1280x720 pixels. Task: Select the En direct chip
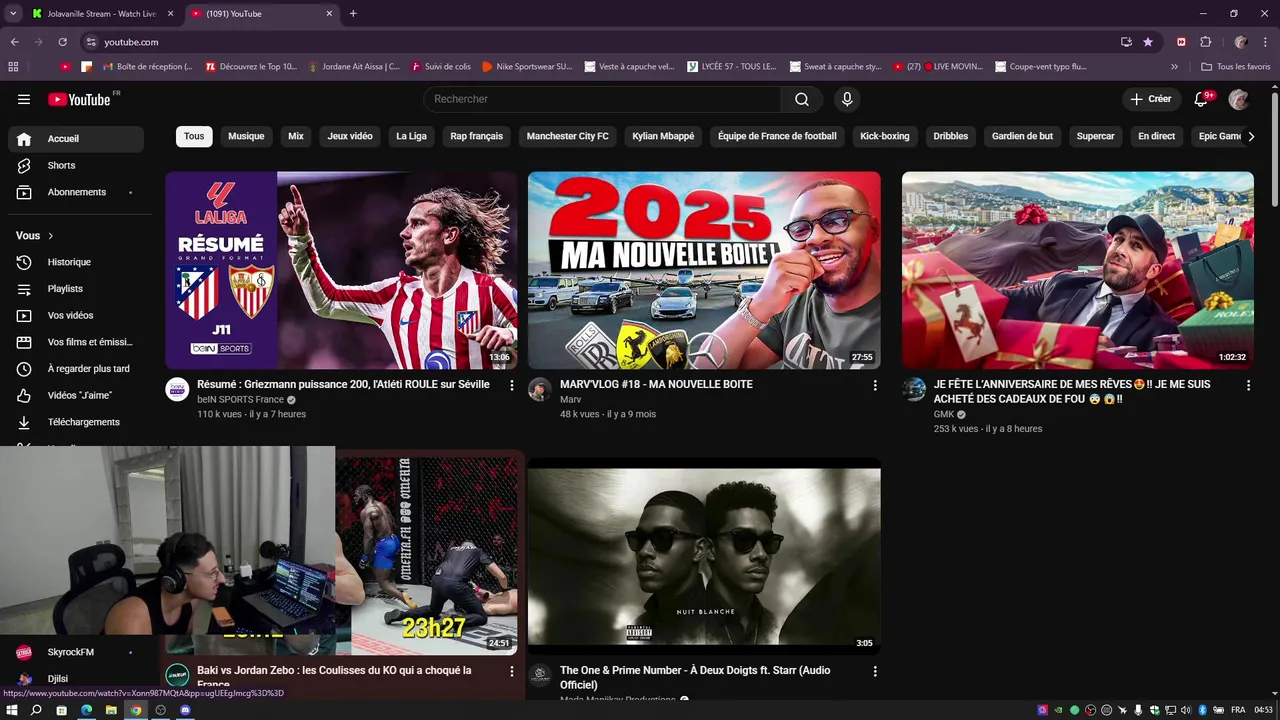pos(1156,136)
